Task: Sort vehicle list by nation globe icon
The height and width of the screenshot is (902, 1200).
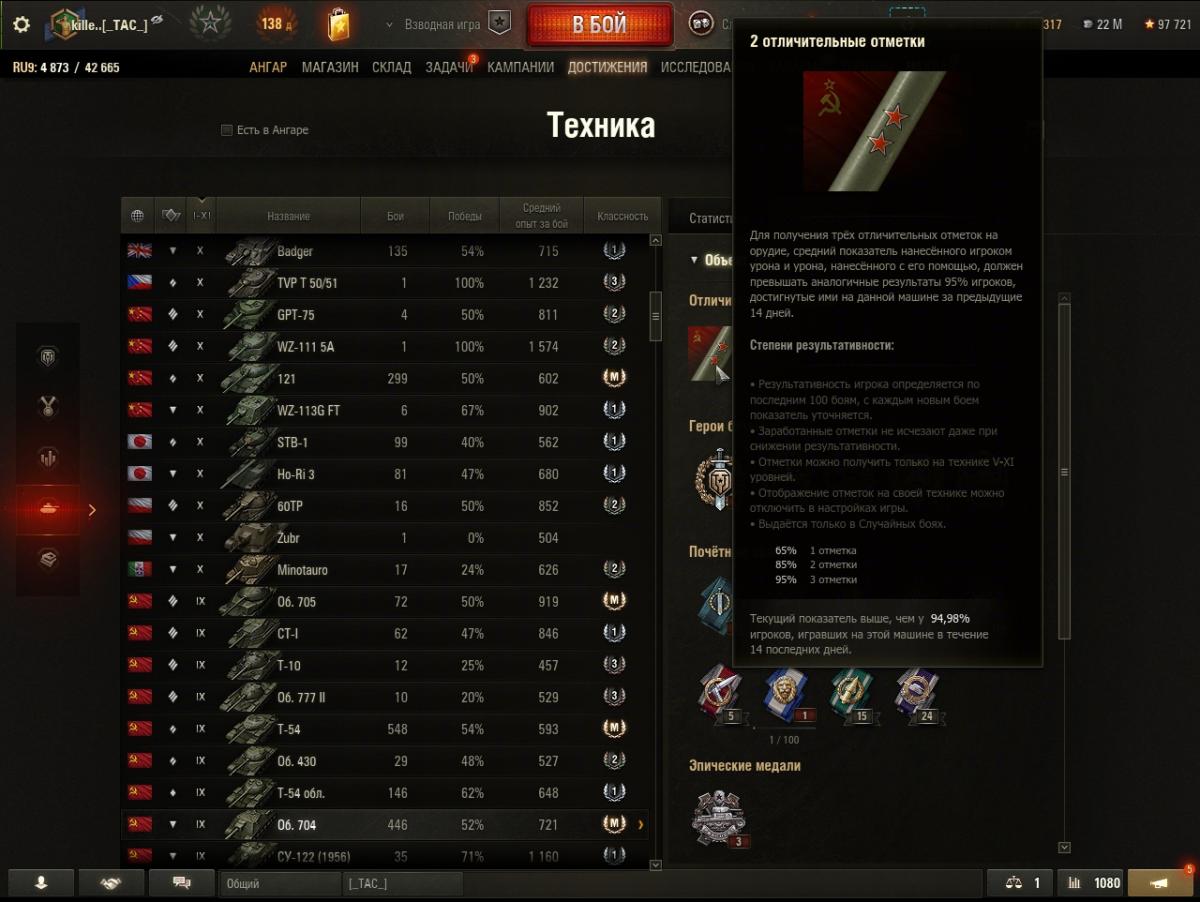Action: [137, 215]
